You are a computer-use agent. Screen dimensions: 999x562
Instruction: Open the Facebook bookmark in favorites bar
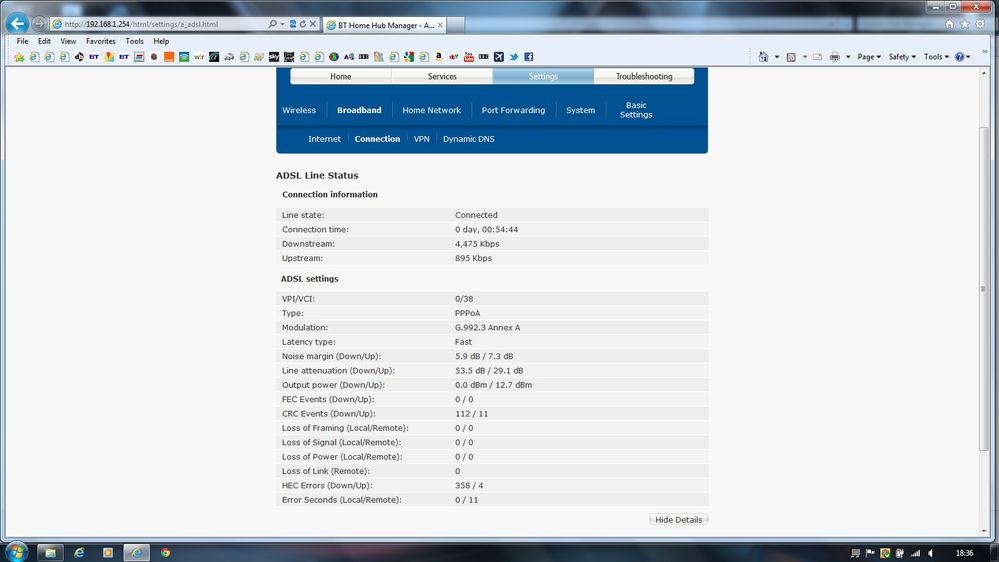(529, 57)
